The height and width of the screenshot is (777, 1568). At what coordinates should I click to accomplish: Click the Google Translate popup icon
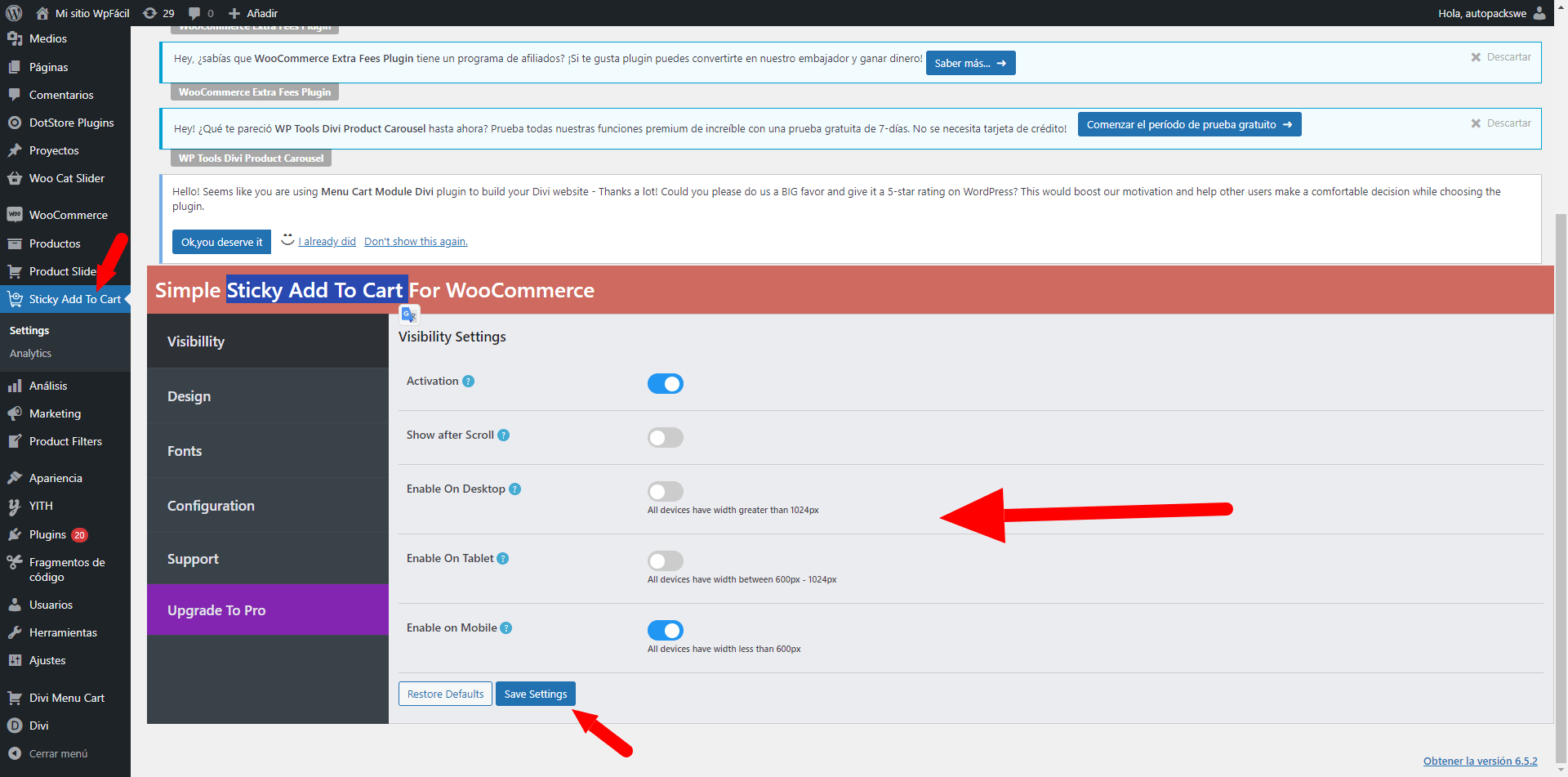click(x=409, y=315)
